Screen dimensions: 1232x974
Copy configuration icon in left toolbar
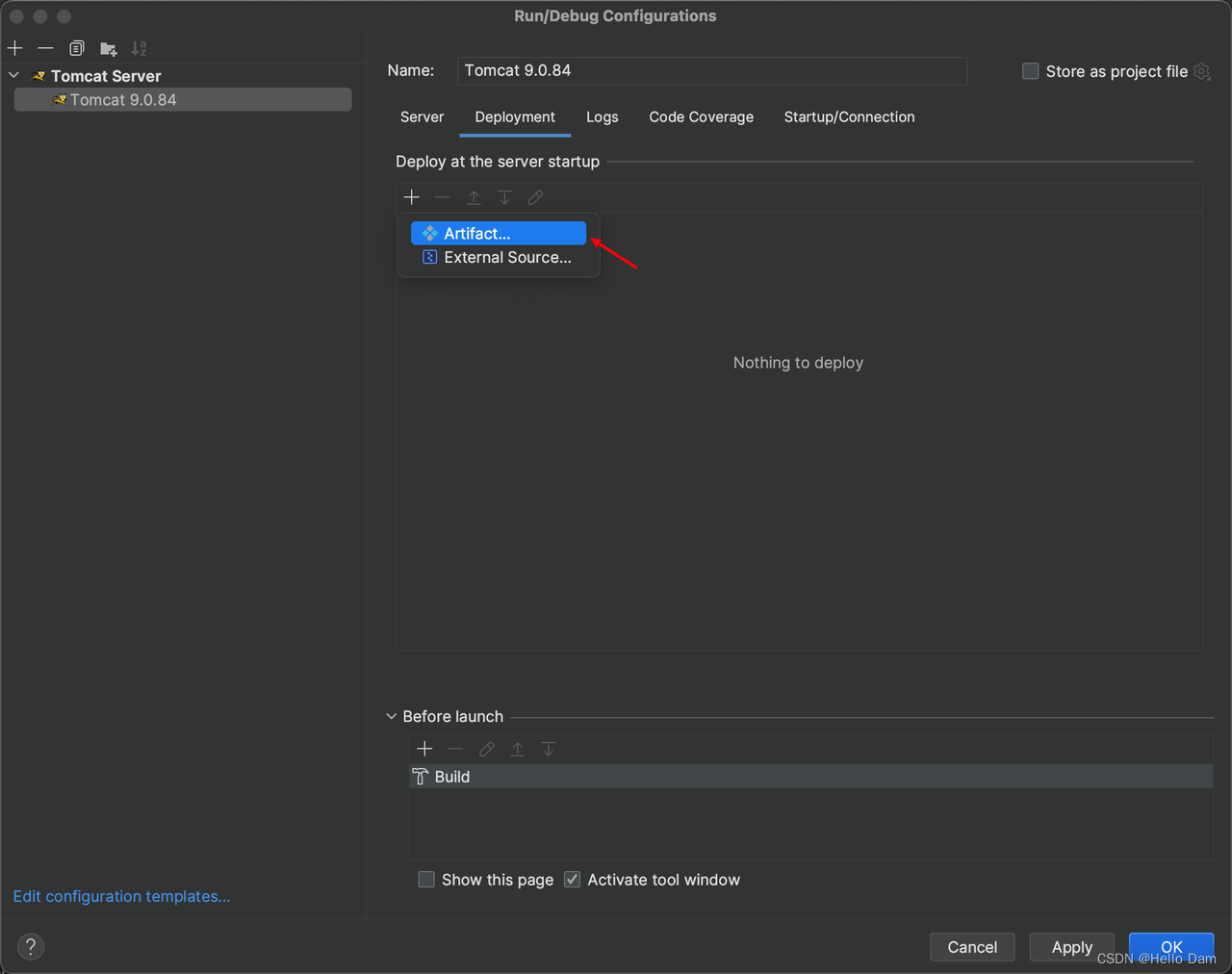(77, 48)
